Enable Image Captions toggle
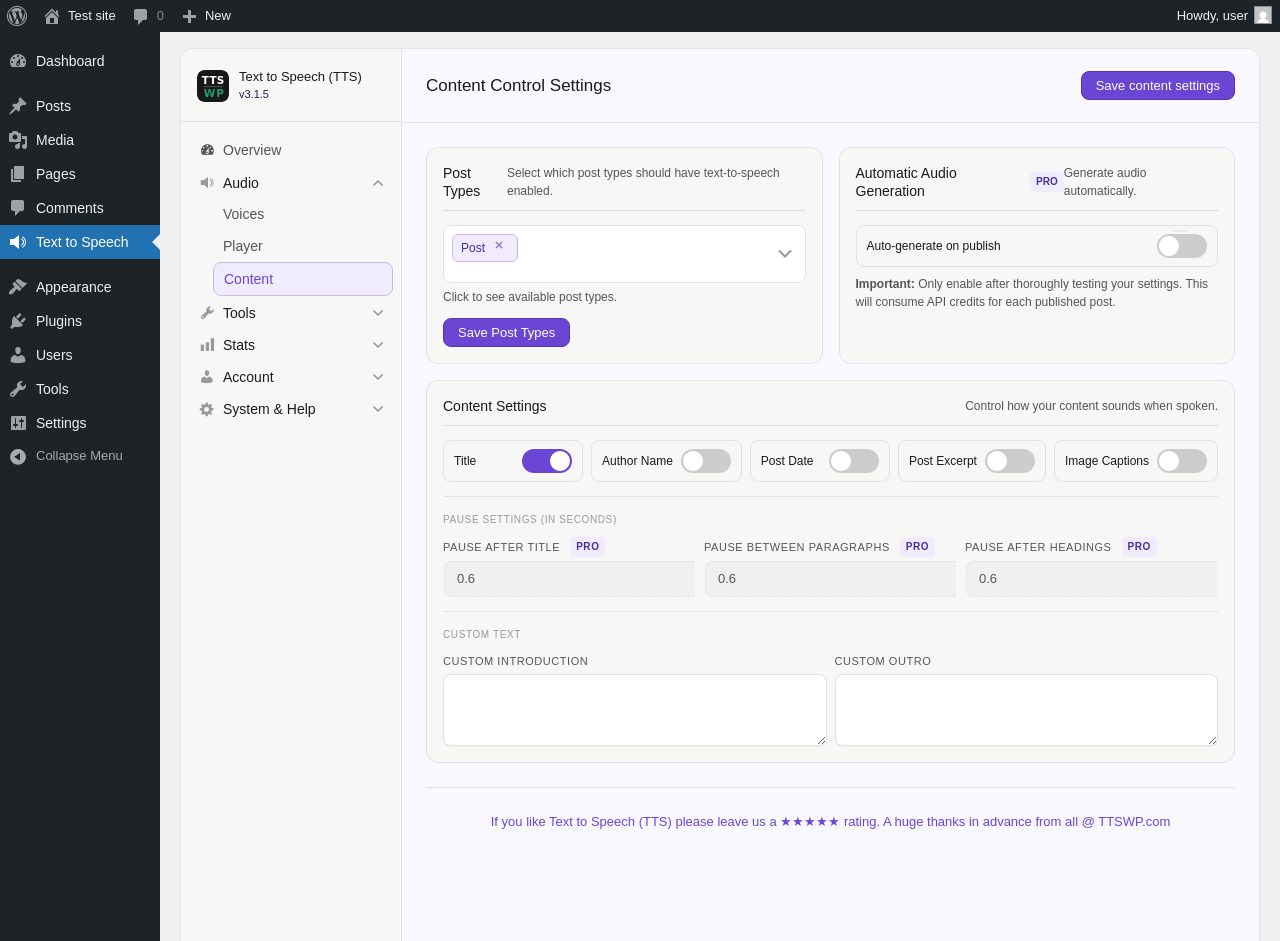 (x=1182, y=461)
